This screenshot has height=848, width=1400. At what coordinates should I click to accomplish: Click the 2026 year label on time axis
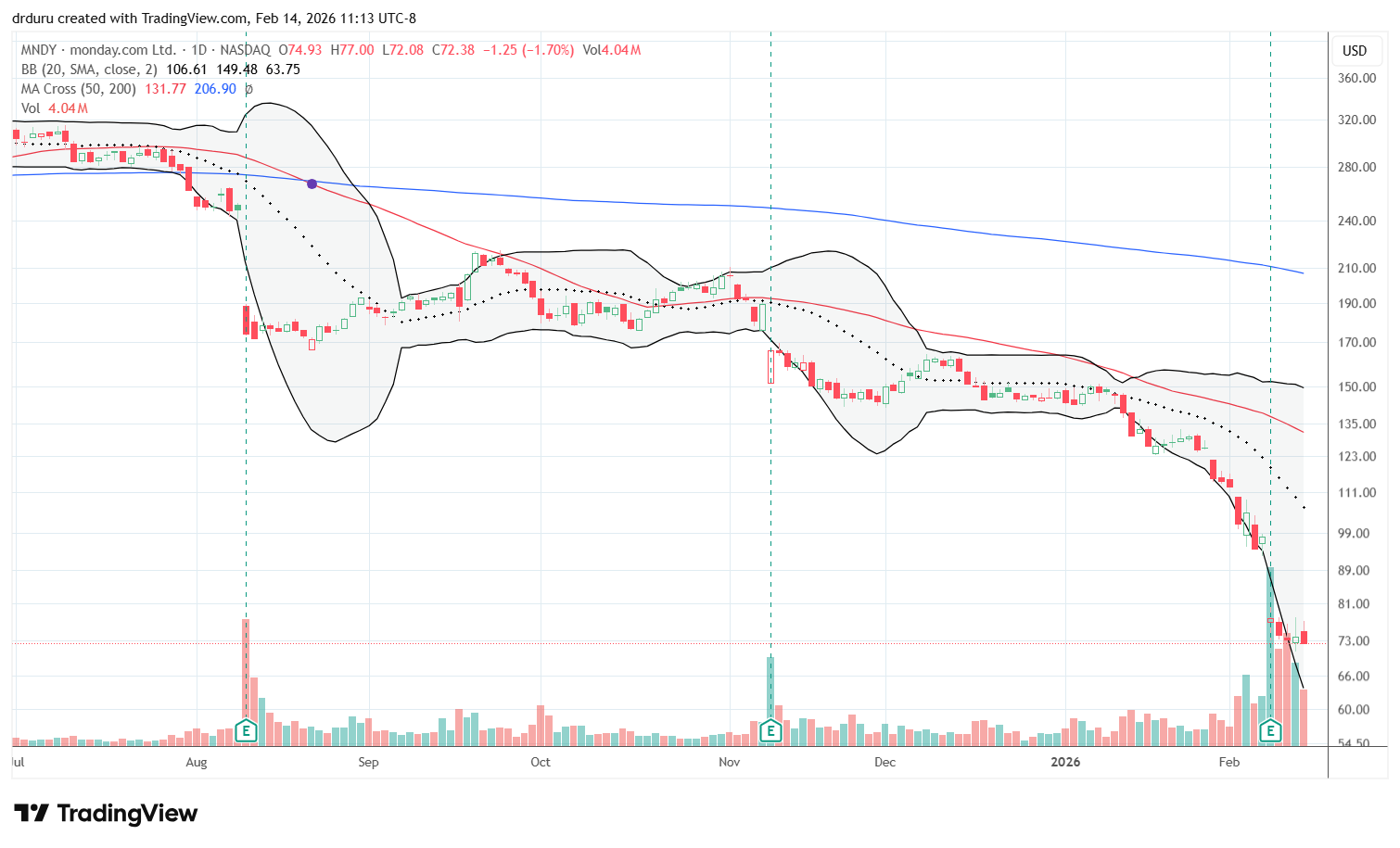(x=1065, y=762)
